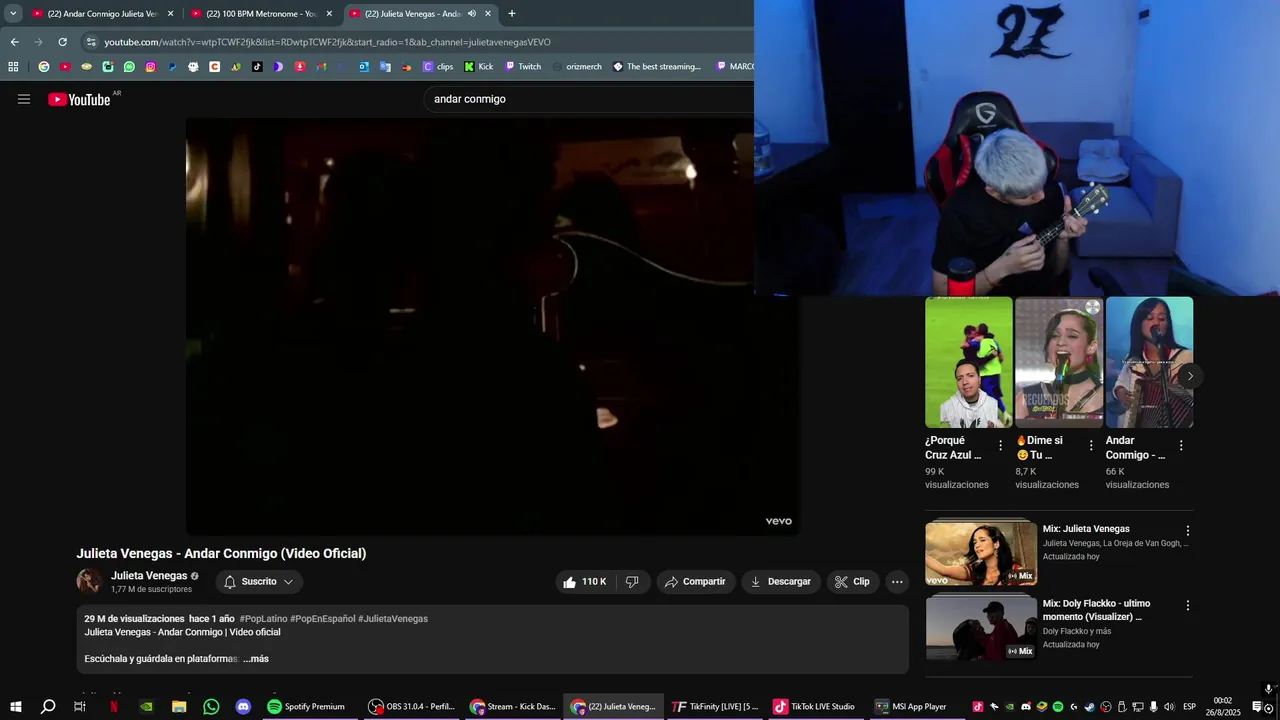Open Julieta Venegas channel avatar
The image size is (1280, 720).
pyautogui.click(x=90, y=581)
